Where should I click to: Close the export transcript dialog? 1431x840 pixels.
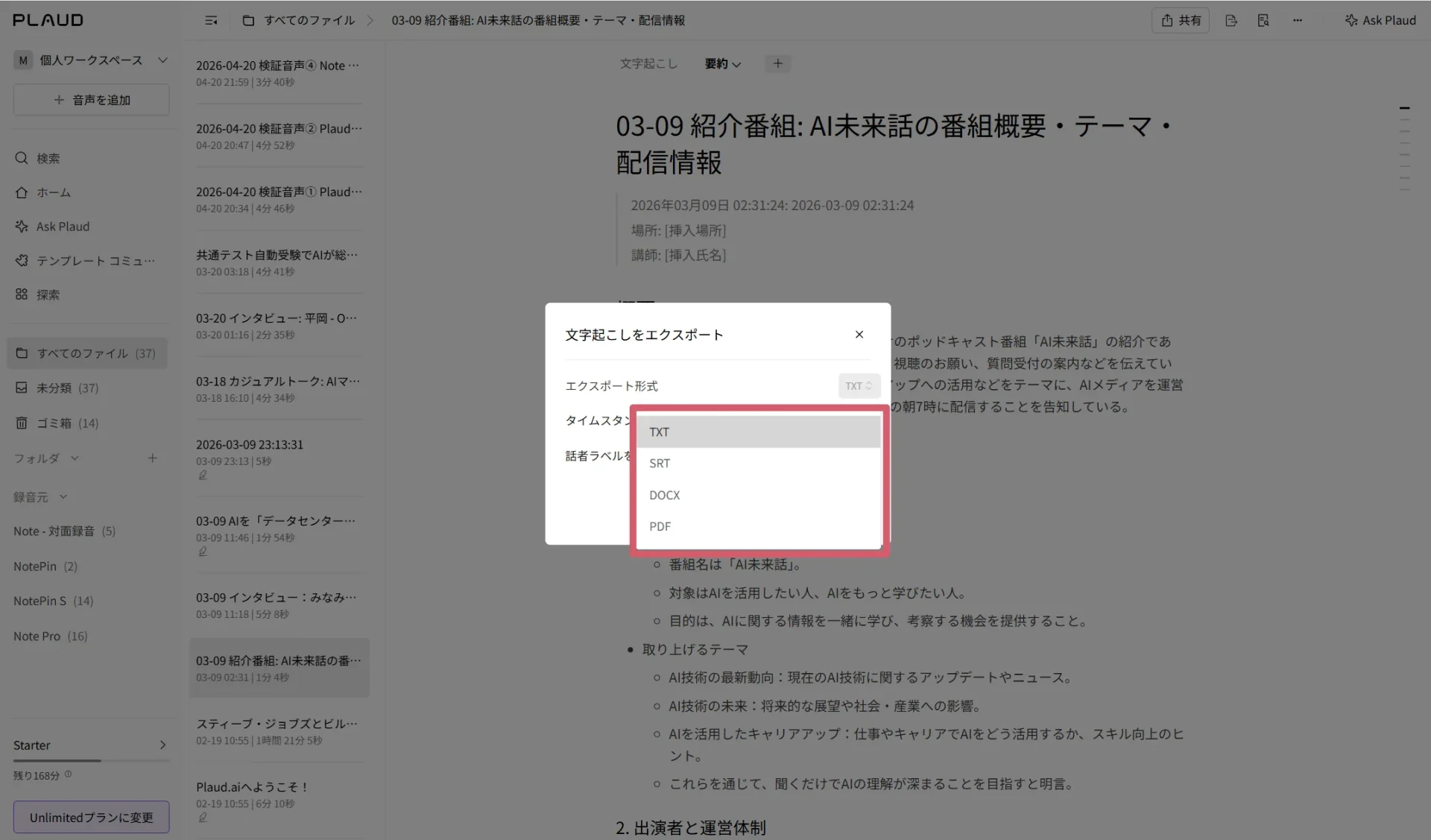pyautogui.click(x=859, y=335)
